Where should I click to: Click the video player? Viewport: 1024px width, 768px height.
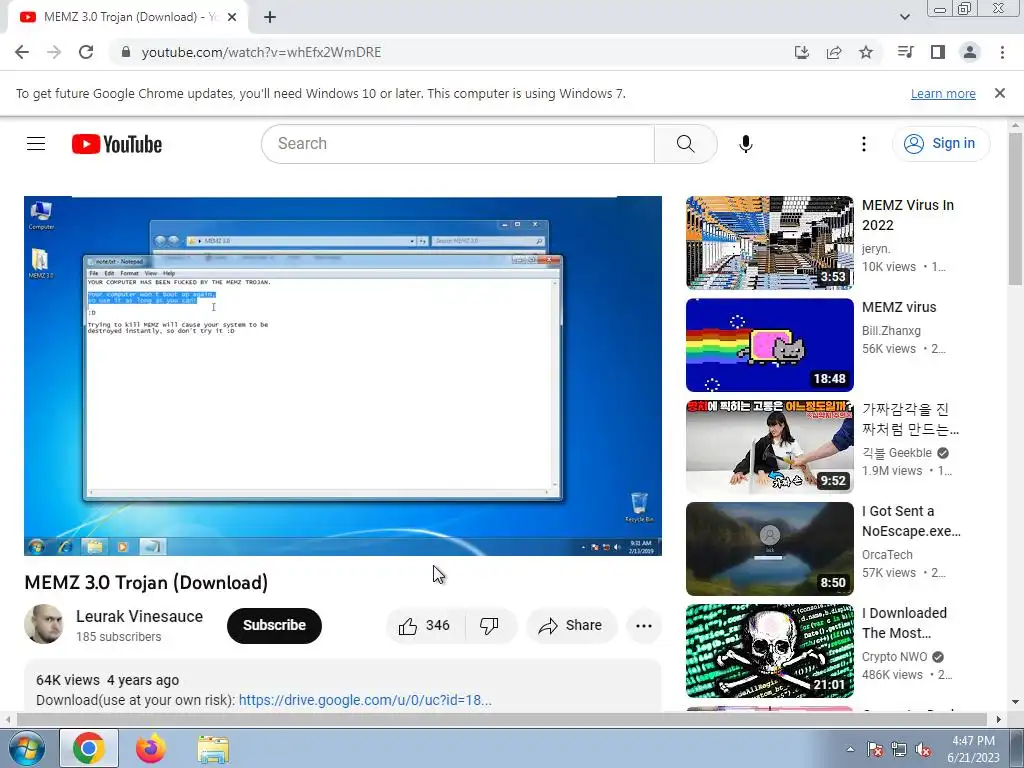pos(343,376)
